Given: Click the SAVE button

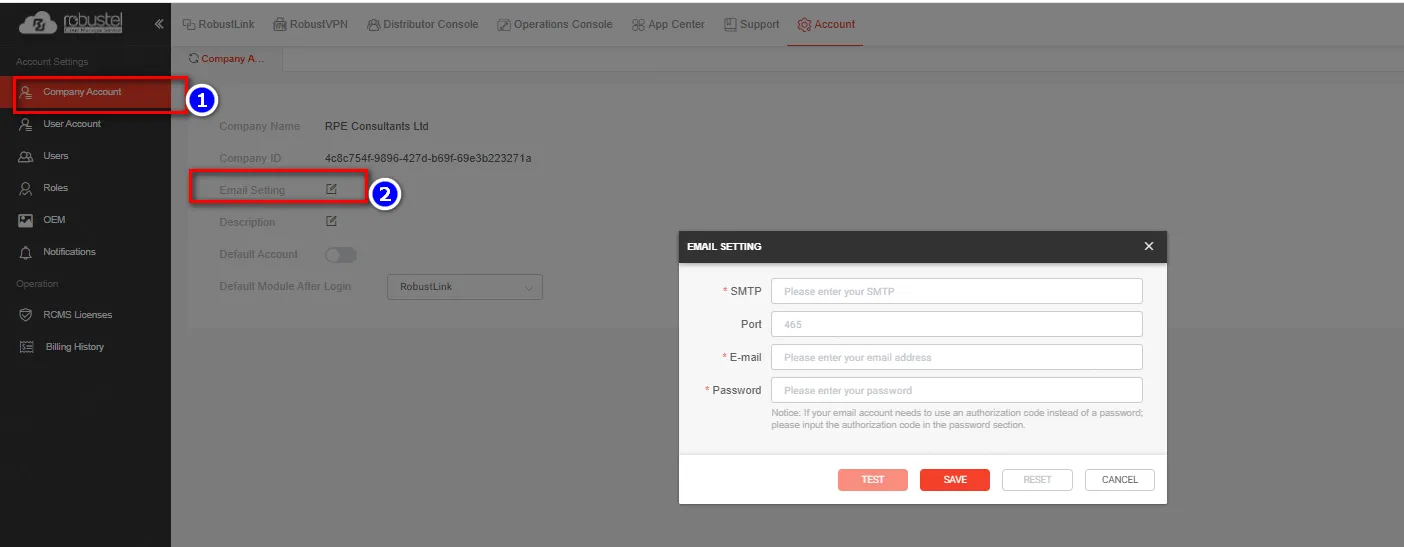Looking at the screenshot, I should click(954, 480).
